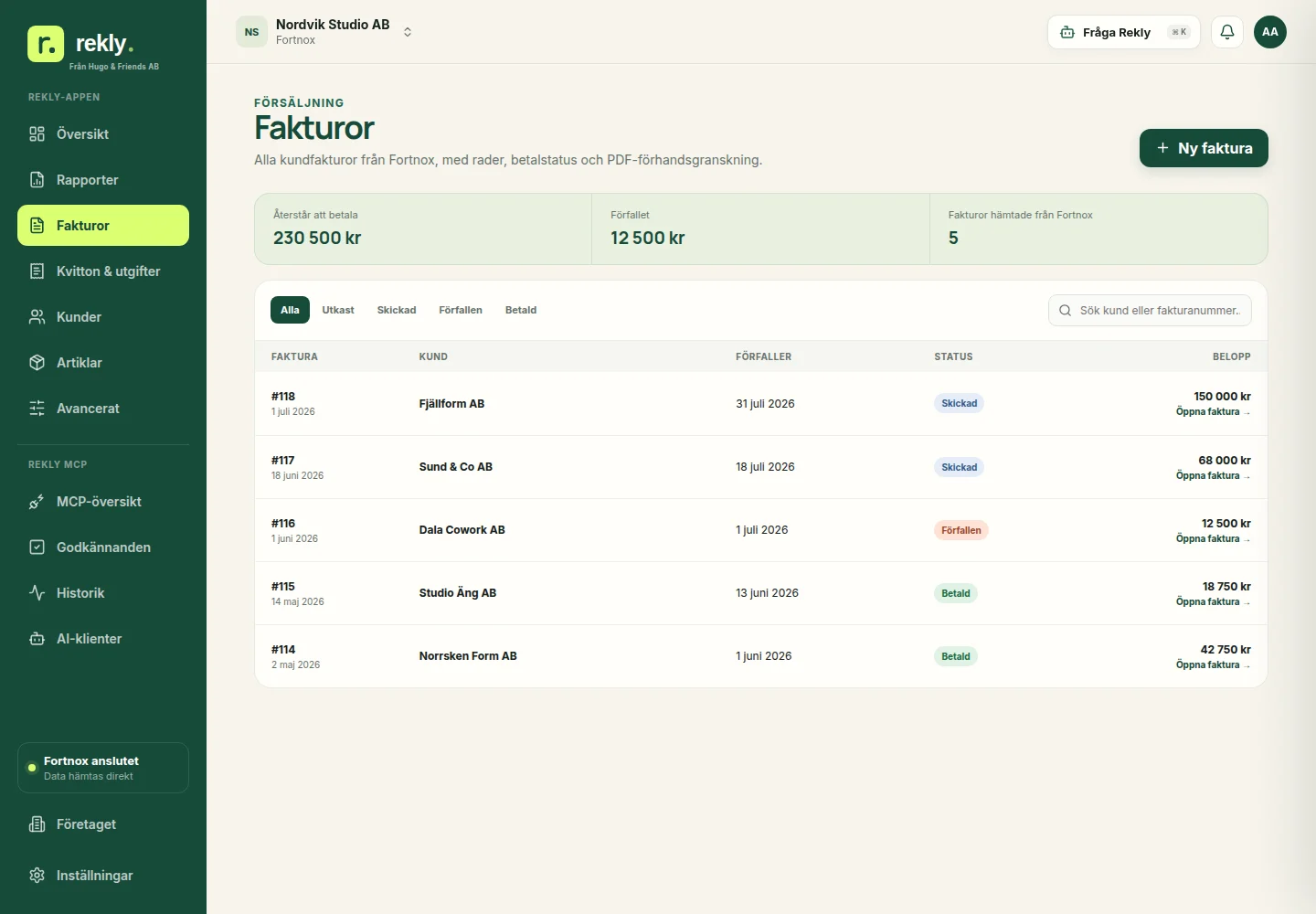Click Betald status badge for #115
The image size is (1316, 914).
click(956, 593)
